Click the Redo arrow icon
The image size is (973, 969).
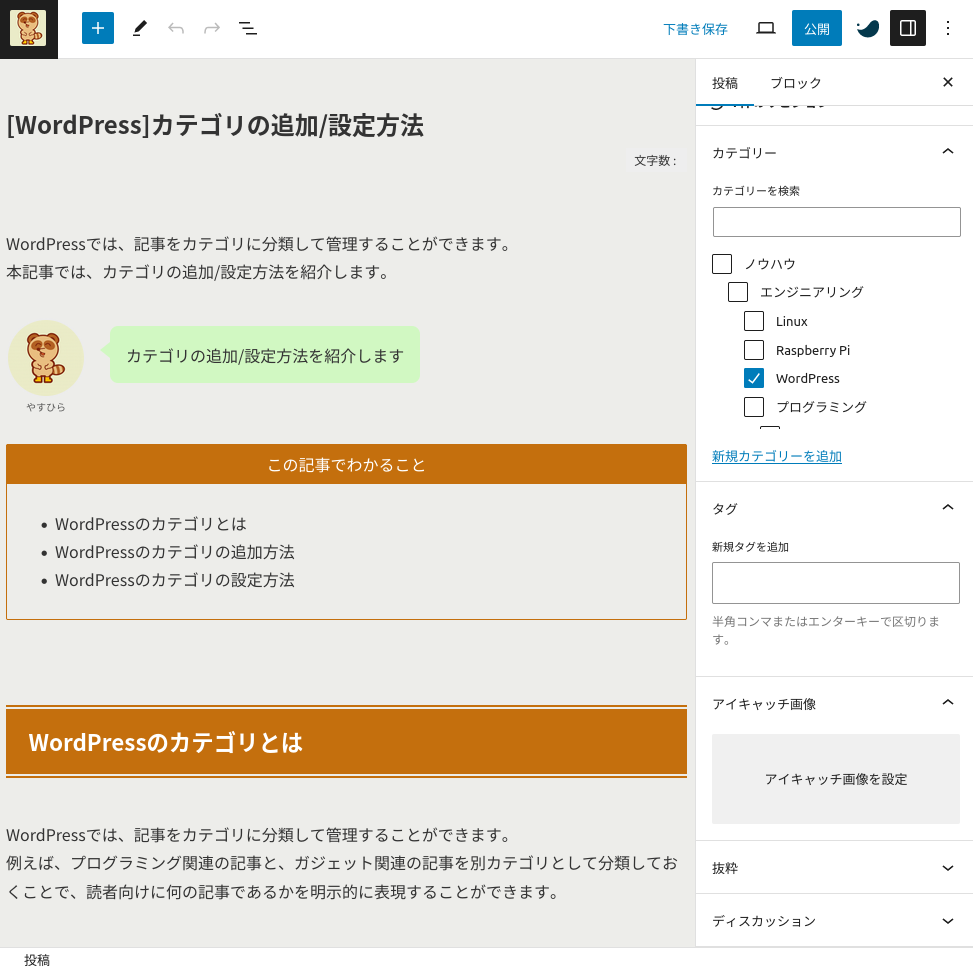tap(212, 29)
